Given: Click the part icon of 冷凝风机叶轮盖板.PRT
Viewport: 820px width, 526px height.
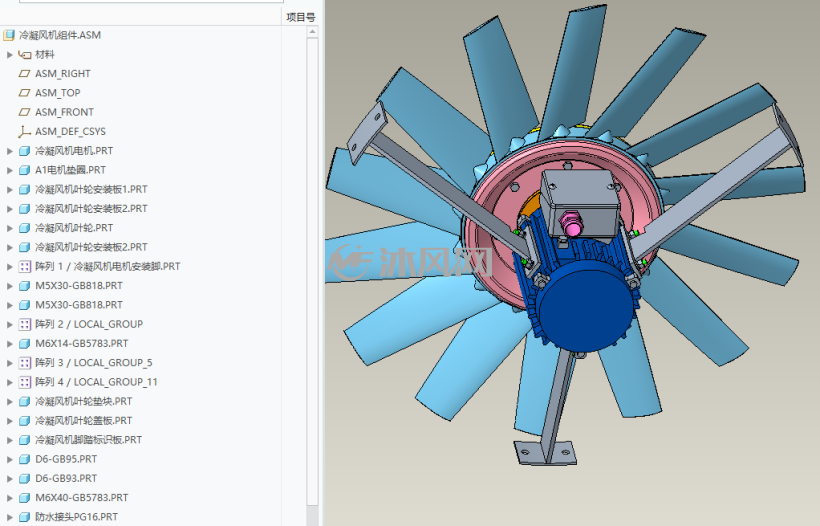Looking at the screenshot, I should (x=25, y=421).
